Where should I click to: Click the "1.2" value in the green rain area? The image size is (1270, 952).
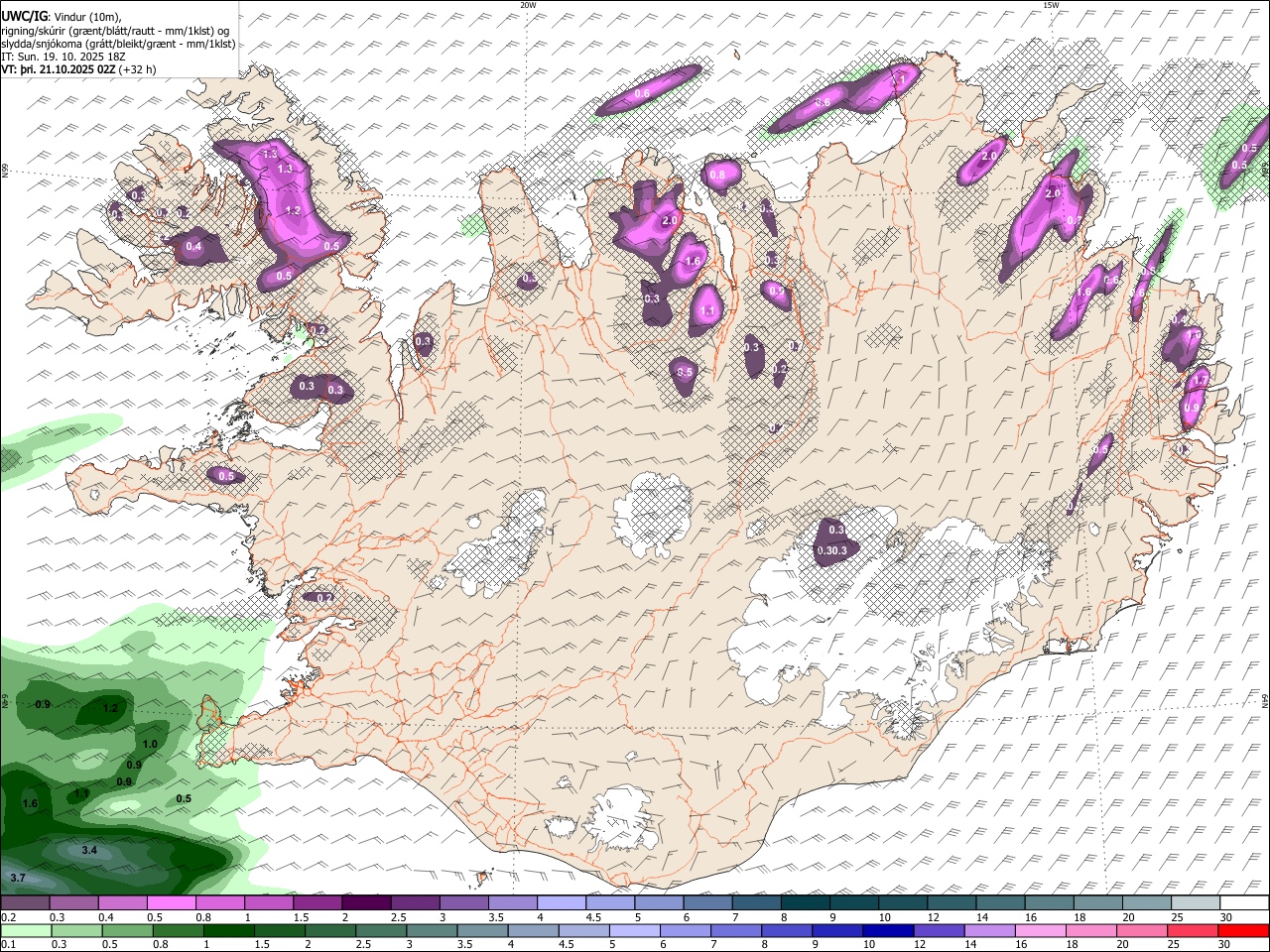tap(110, 708)
